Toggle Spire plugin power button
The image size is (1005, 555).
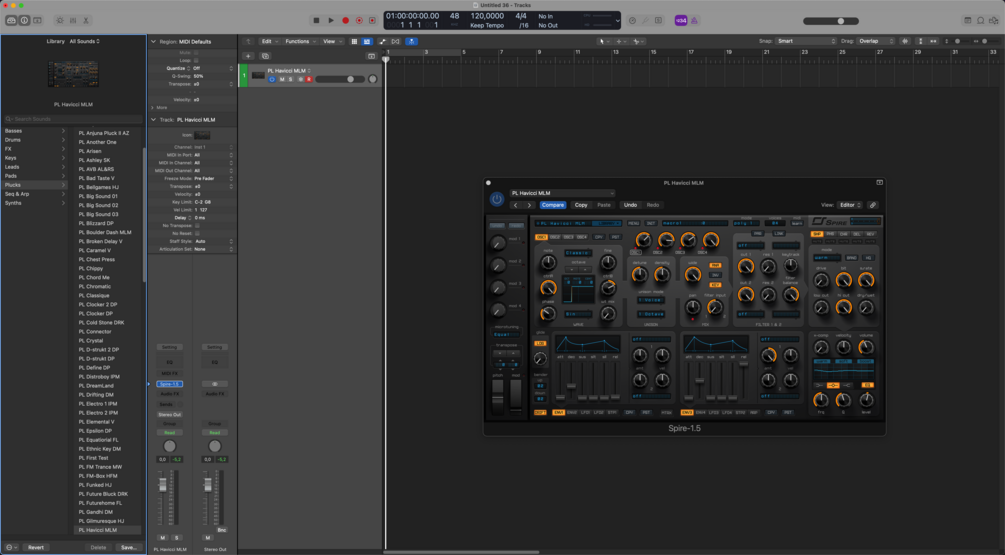pos(497,199)
